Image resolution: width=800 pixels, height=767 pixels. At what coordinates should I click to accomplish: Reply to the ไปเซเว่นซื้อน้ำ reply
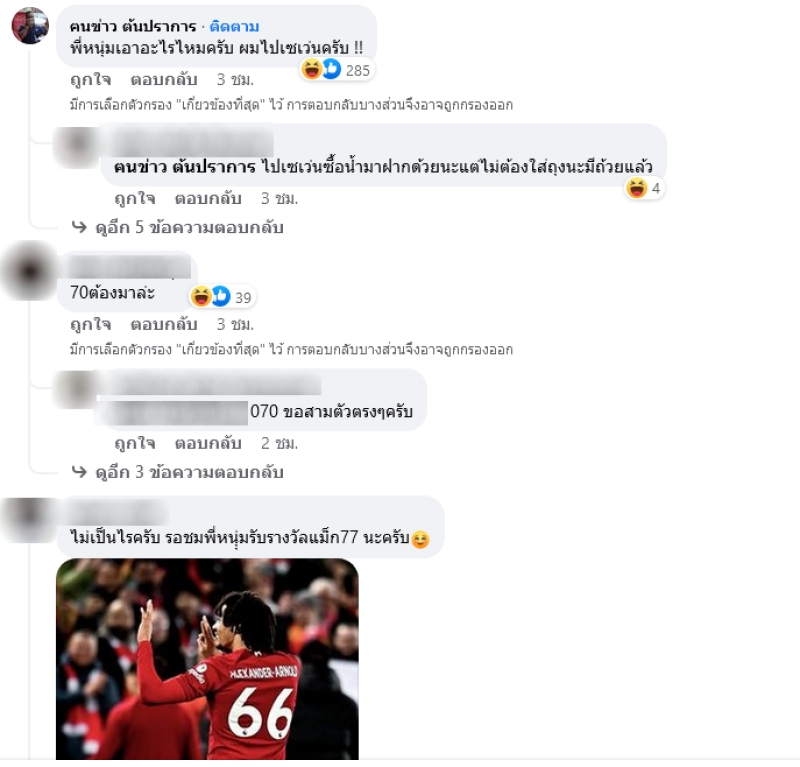click(208, 199)
